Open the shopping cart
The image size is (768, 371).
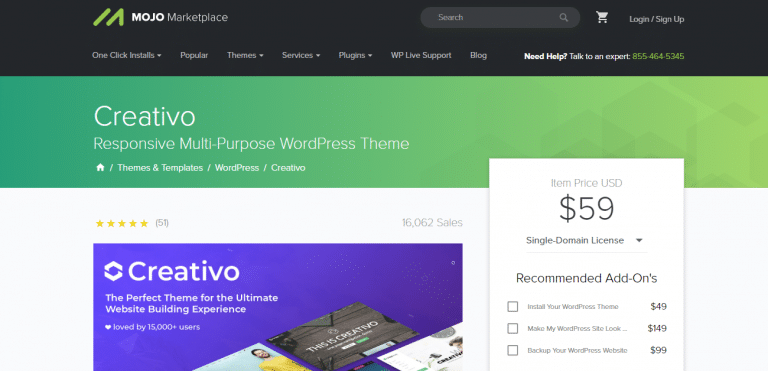[602, 18]
